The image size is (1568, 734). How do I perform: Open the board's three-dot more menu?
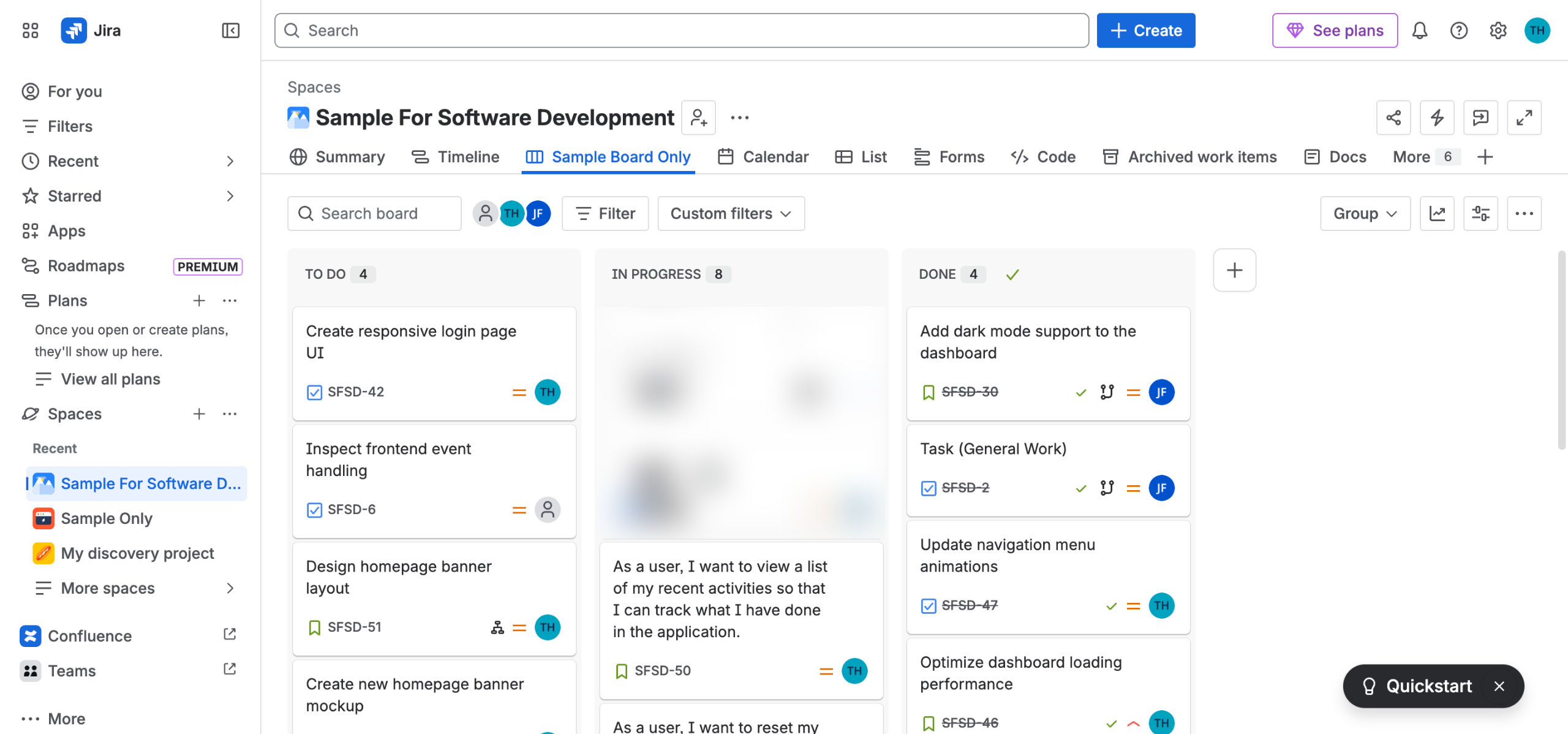pos(1524,213)
